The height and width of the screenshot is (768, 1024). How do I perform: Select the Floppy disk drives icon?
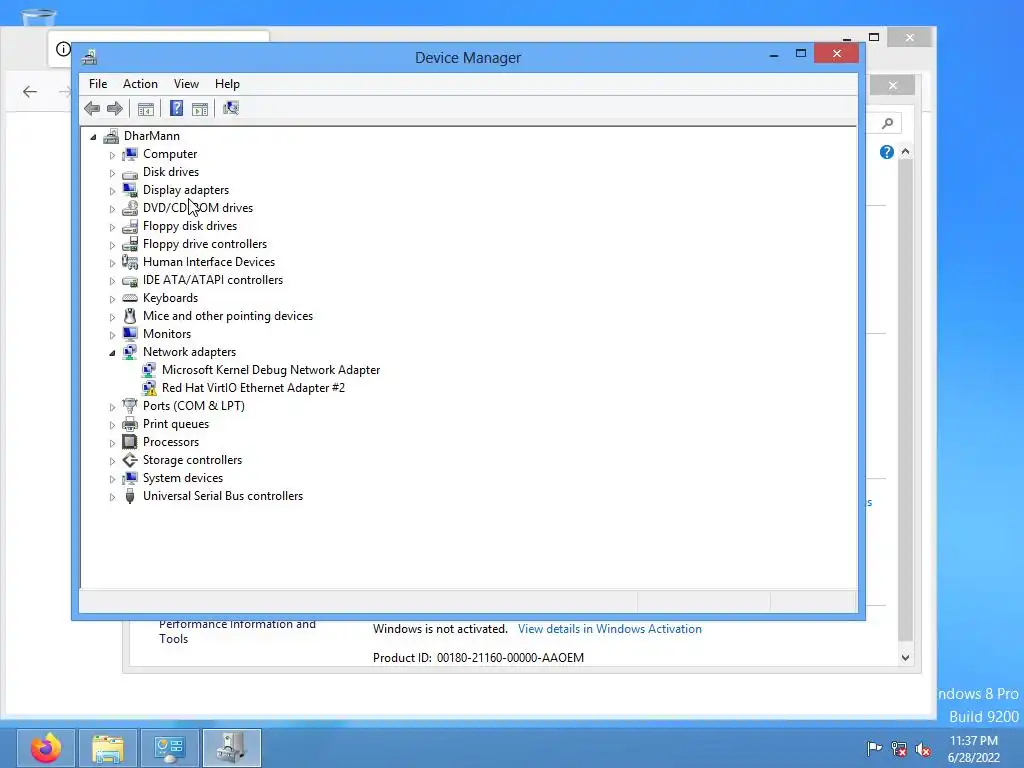pos(130,226)
